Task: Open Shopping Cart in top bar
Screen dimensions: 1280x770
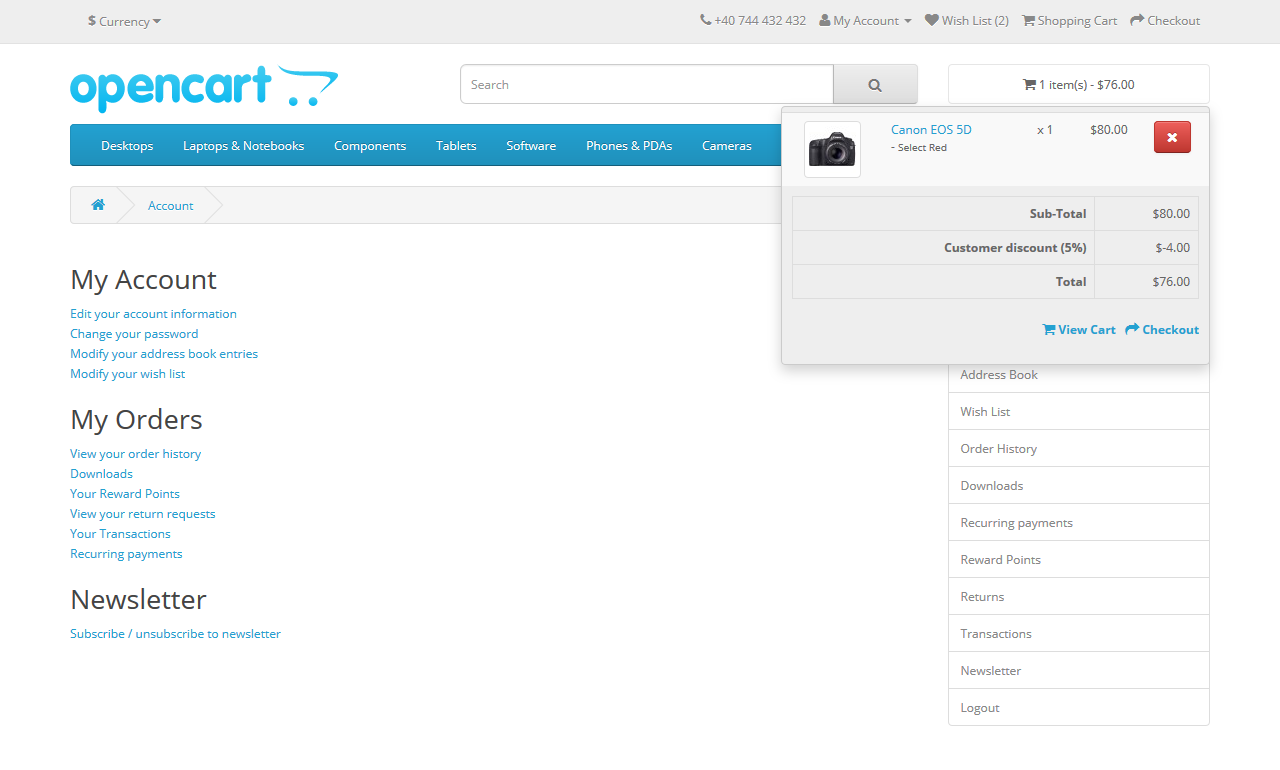Action: tap(1069, 20)
